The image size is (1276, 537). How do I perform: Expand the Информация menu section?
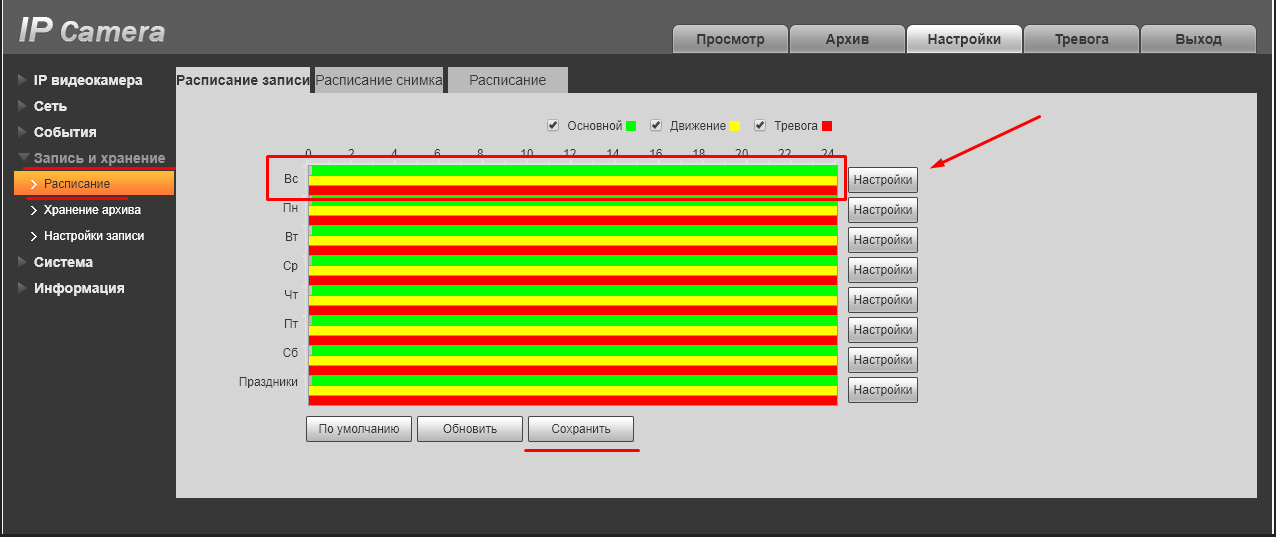[79, 288]
